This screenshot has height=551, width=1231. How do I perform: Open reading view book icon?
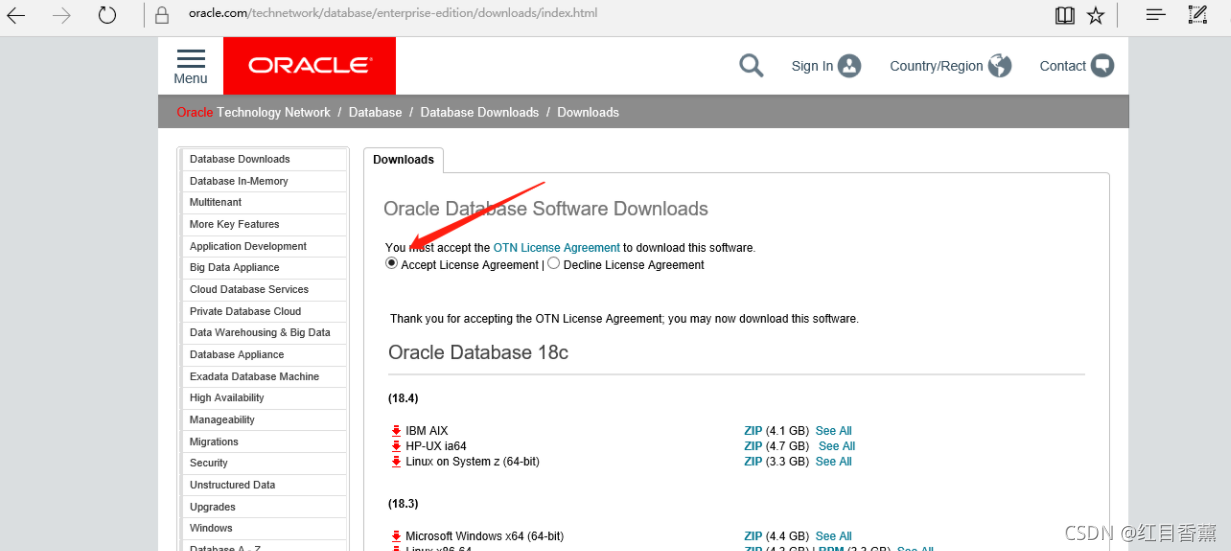[x=1065, y=15]
